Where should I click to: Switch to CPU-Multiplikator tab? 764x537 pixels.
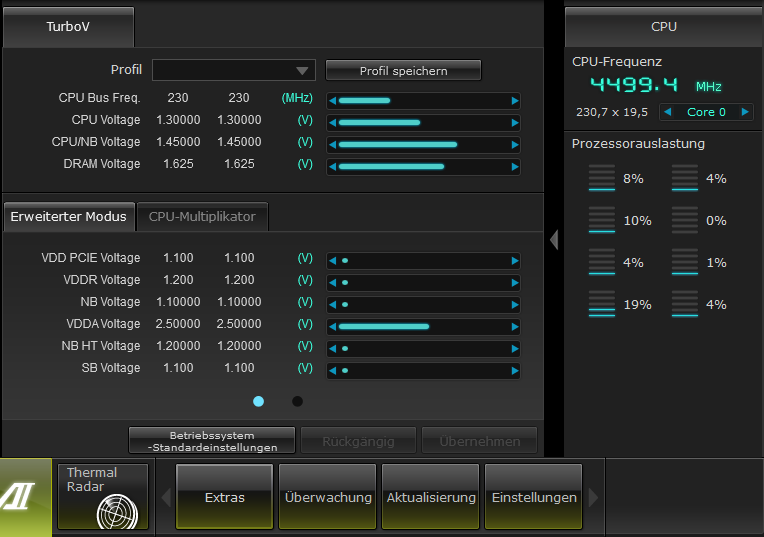point(202,217)
